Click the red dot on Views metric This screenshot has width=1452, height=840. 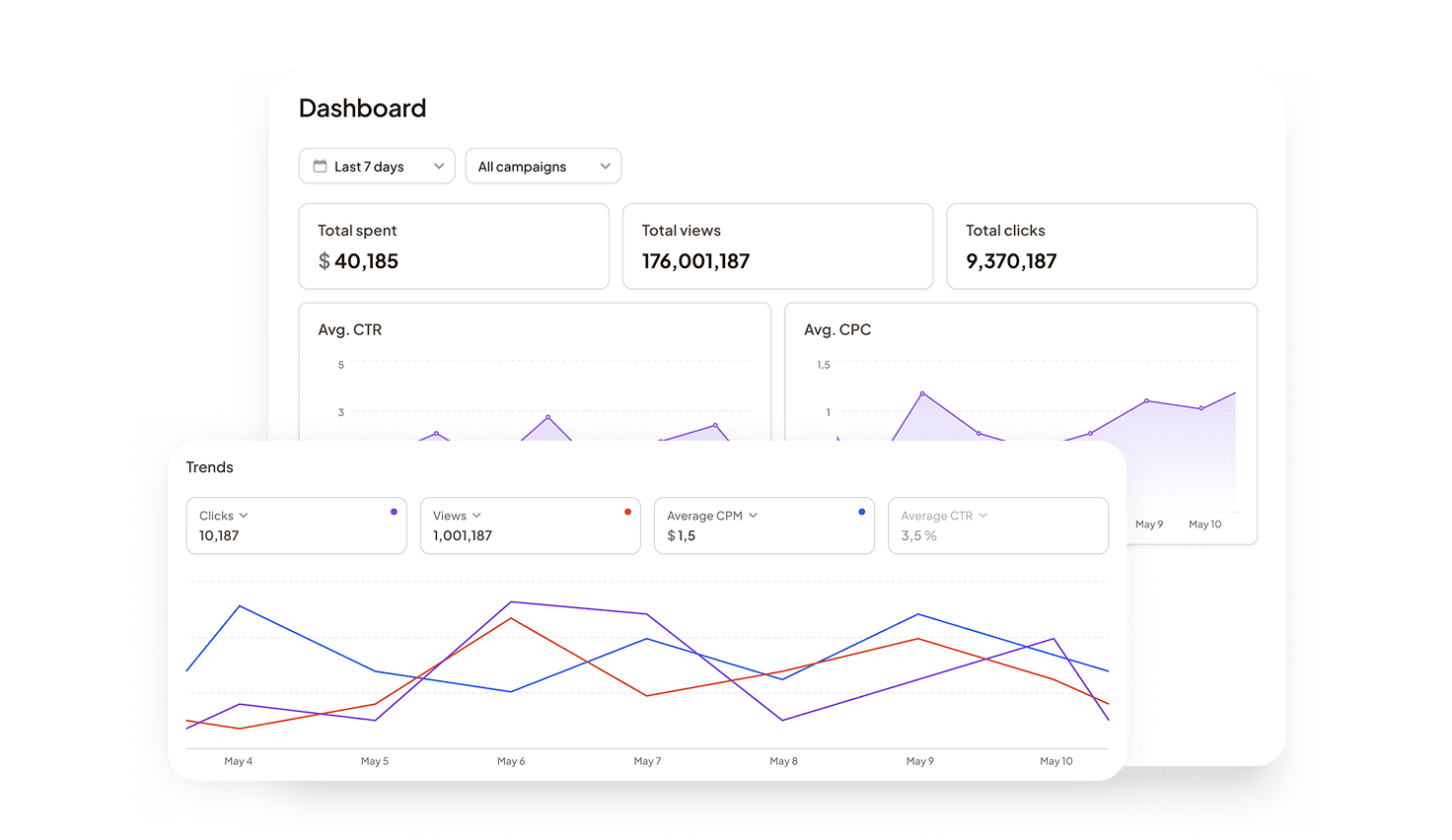coord(627,512)
